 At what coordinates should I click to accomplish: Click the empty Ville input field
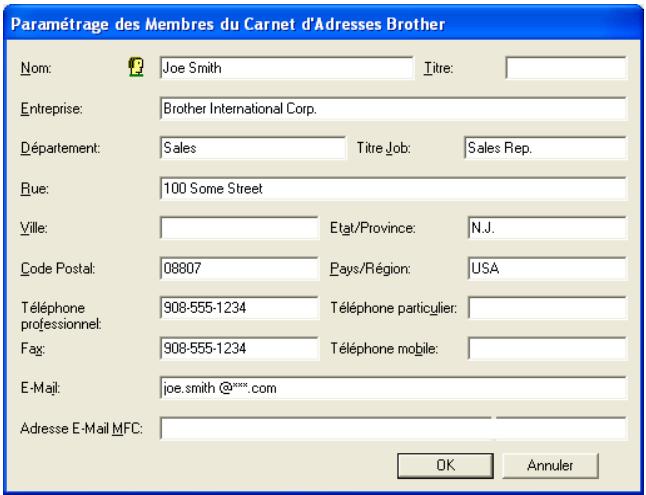pyautogui.click(x=239, y=228)
